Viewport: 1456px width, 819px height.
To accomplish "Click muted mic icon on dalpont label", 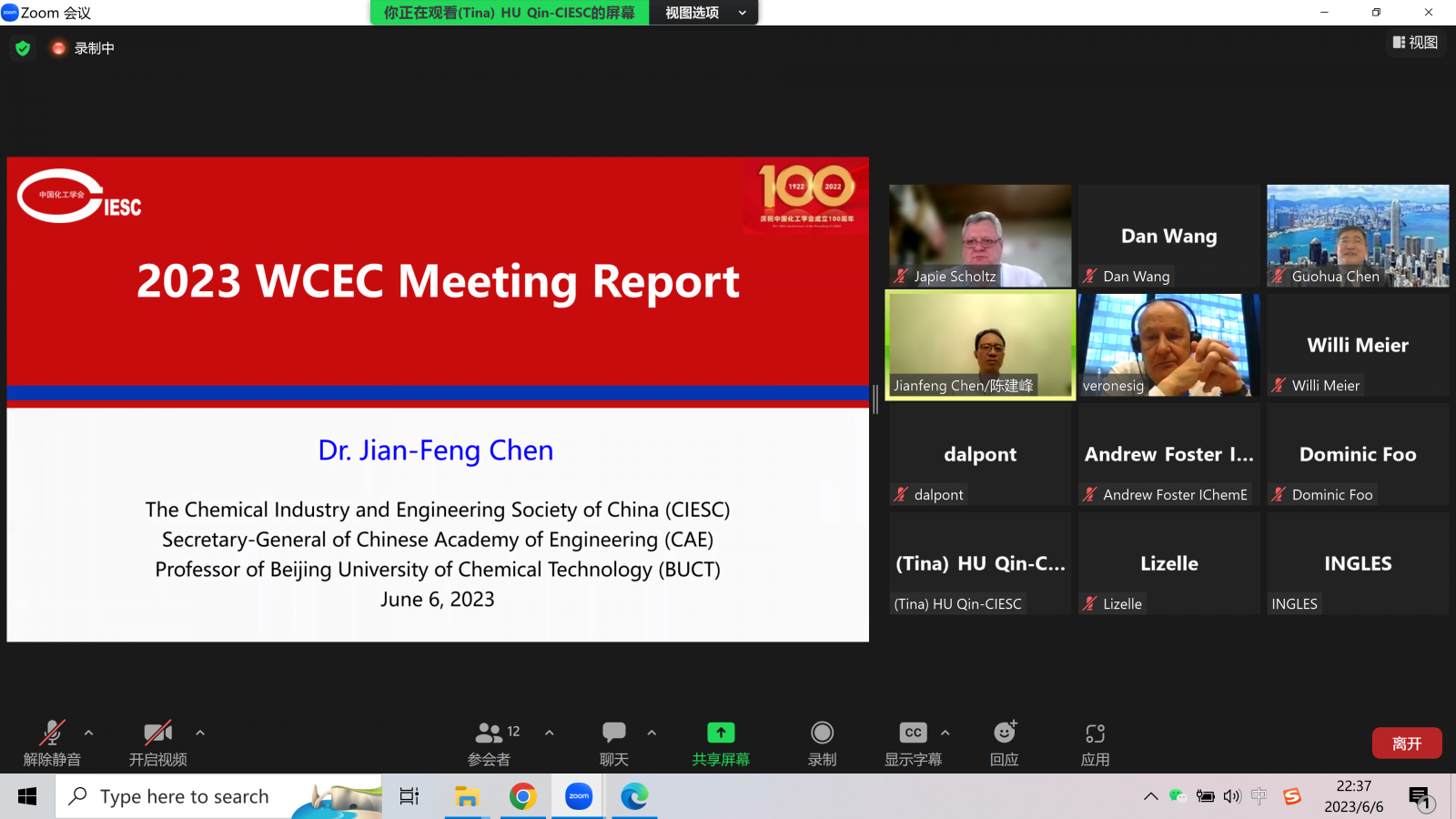I will pyautogui.click(x=901, y=494).
